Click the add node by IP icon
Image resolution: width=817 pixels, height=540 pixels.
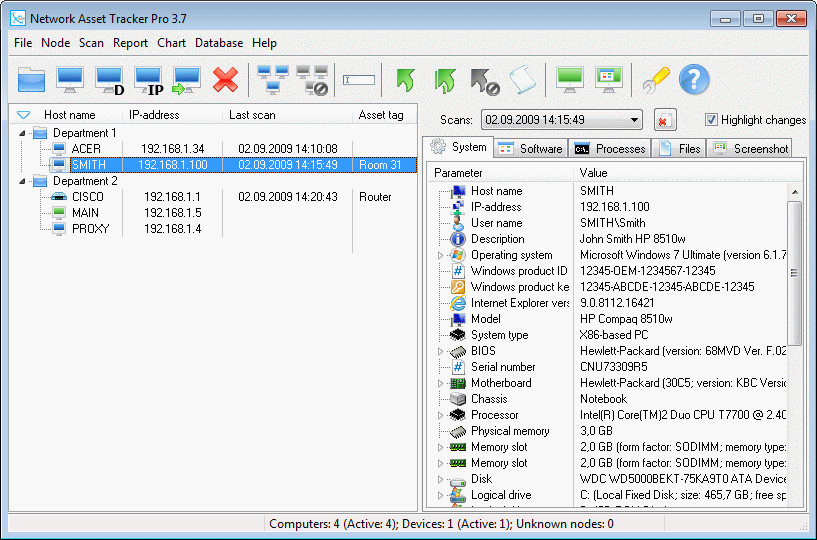[x=148, y=81]
